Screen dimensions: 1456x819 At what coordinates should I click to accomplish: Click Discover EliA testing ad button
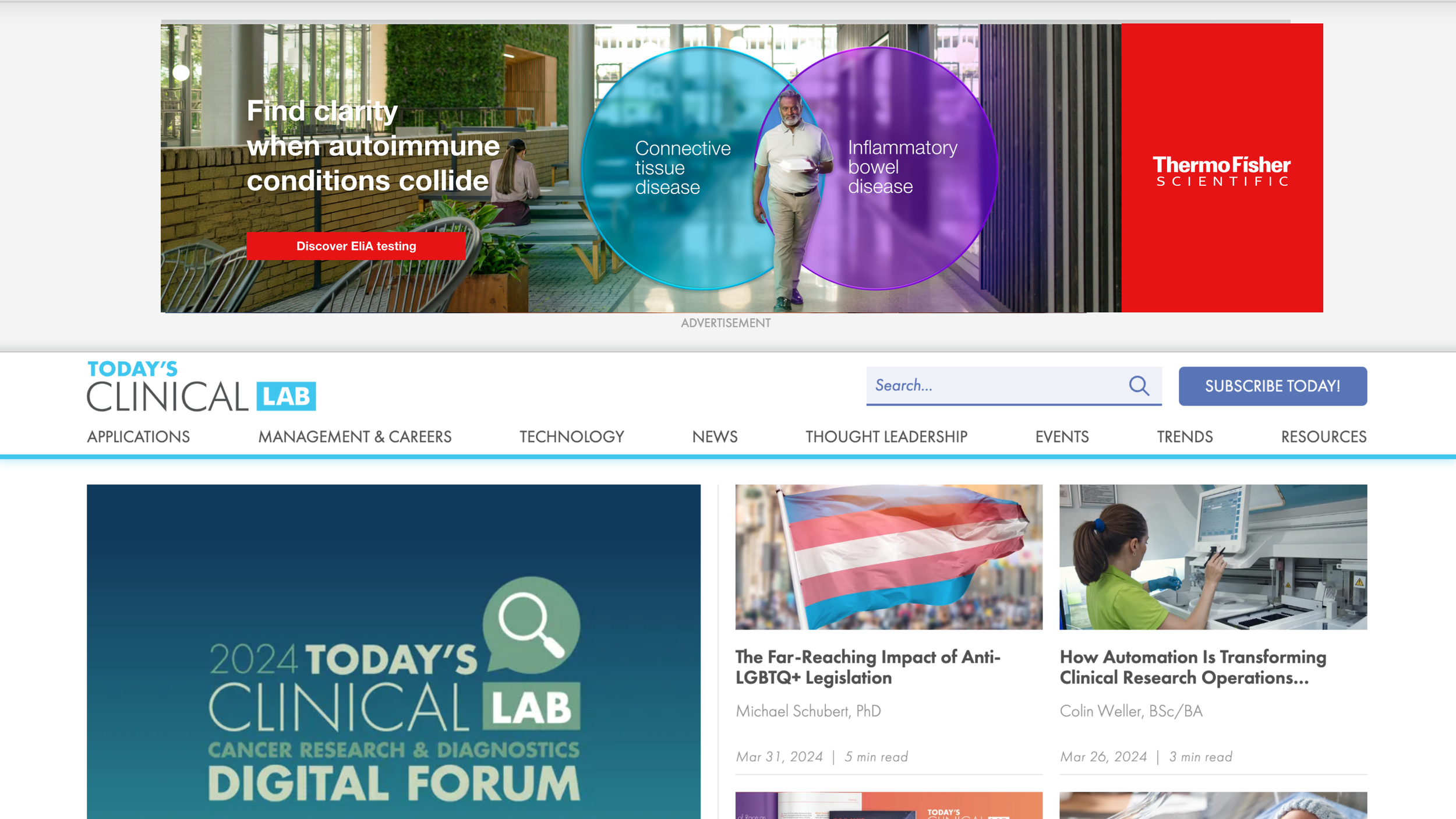356,246
